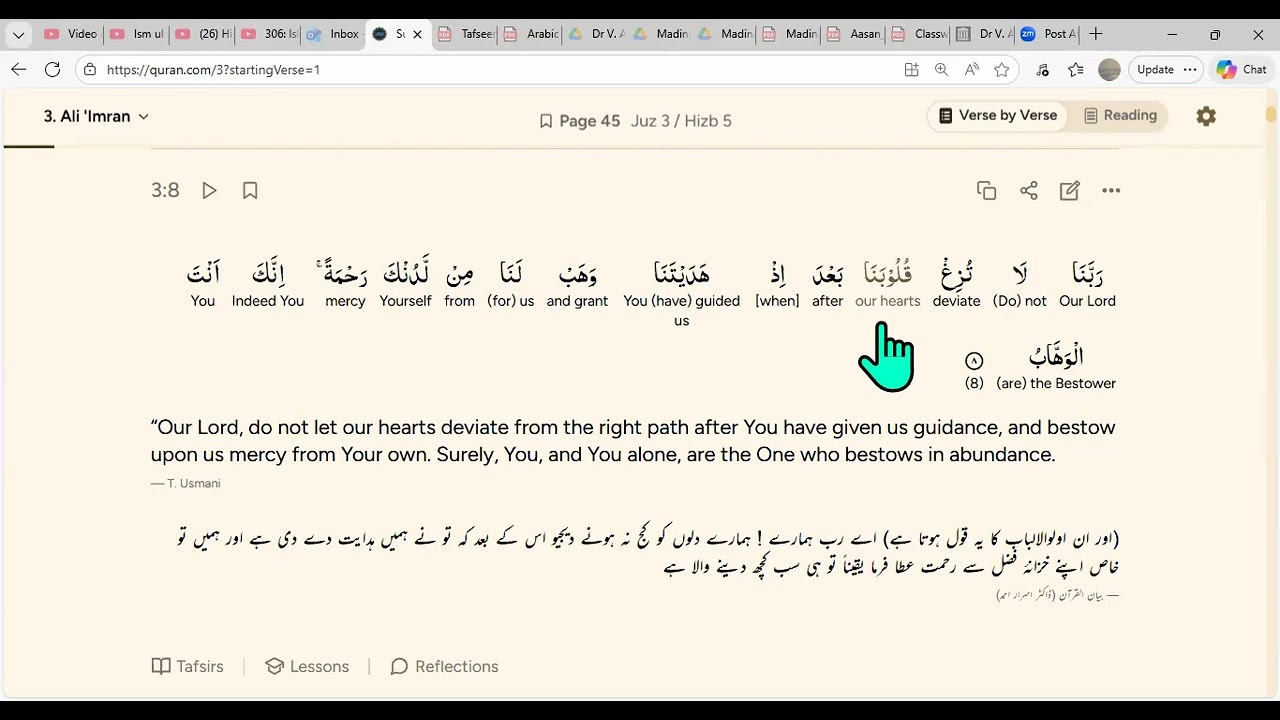Select the word 'Our Lord'

pos(1087,283)
